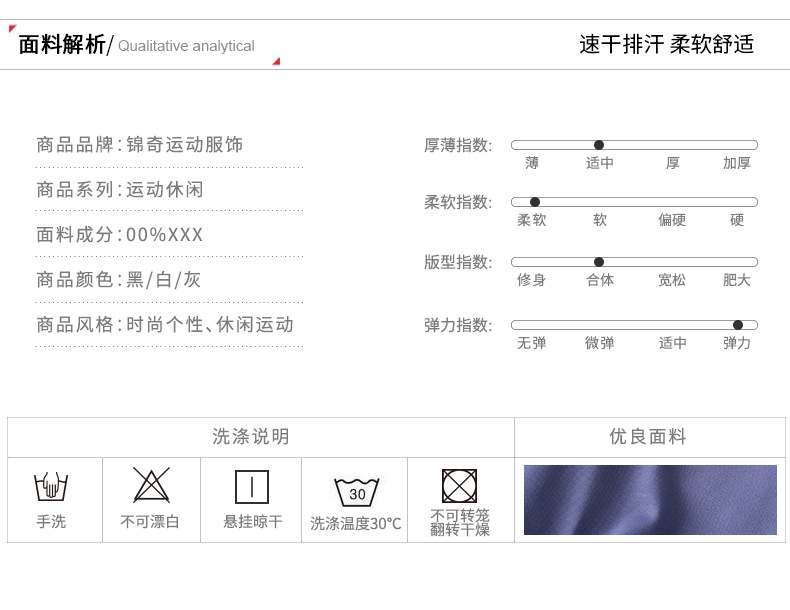Click the do-not-tumble-dry icon

[459, 486]
